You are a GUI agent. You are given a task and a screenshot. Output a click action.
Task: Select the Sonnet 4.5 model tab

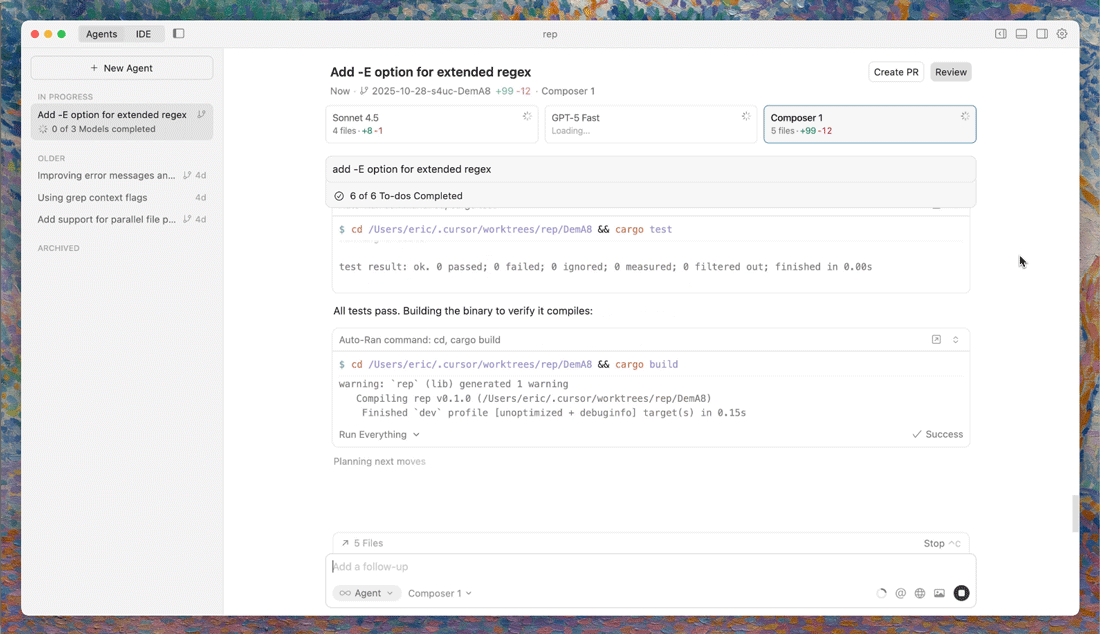[432, 124]
